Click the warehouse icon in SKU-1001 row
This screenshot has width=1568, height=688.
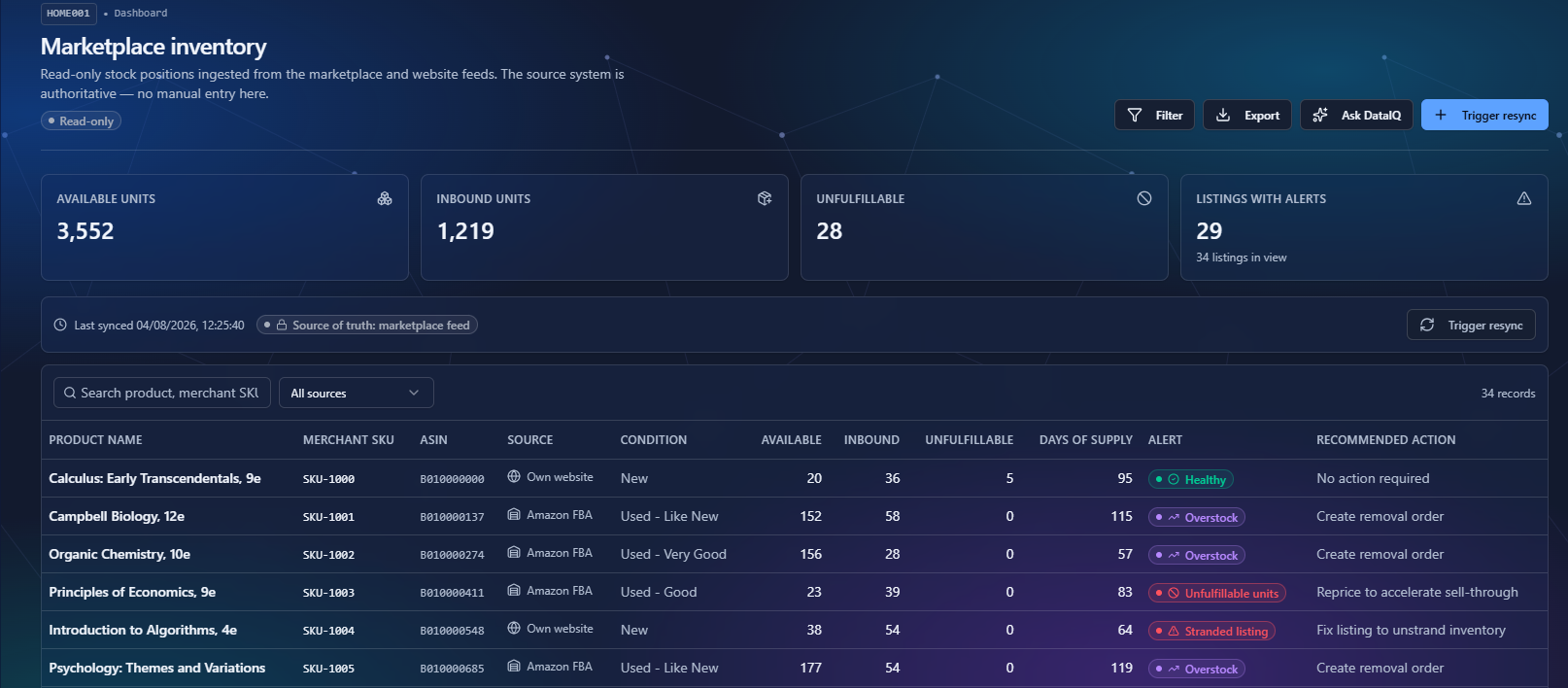[x=514, y=514]
